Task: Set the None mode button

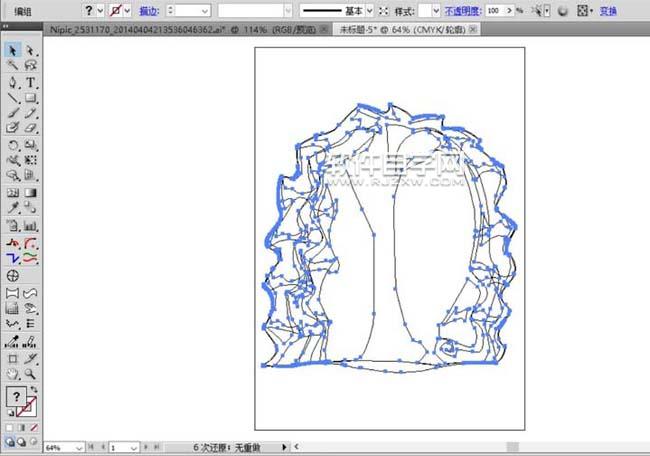Action: point(34,427)
